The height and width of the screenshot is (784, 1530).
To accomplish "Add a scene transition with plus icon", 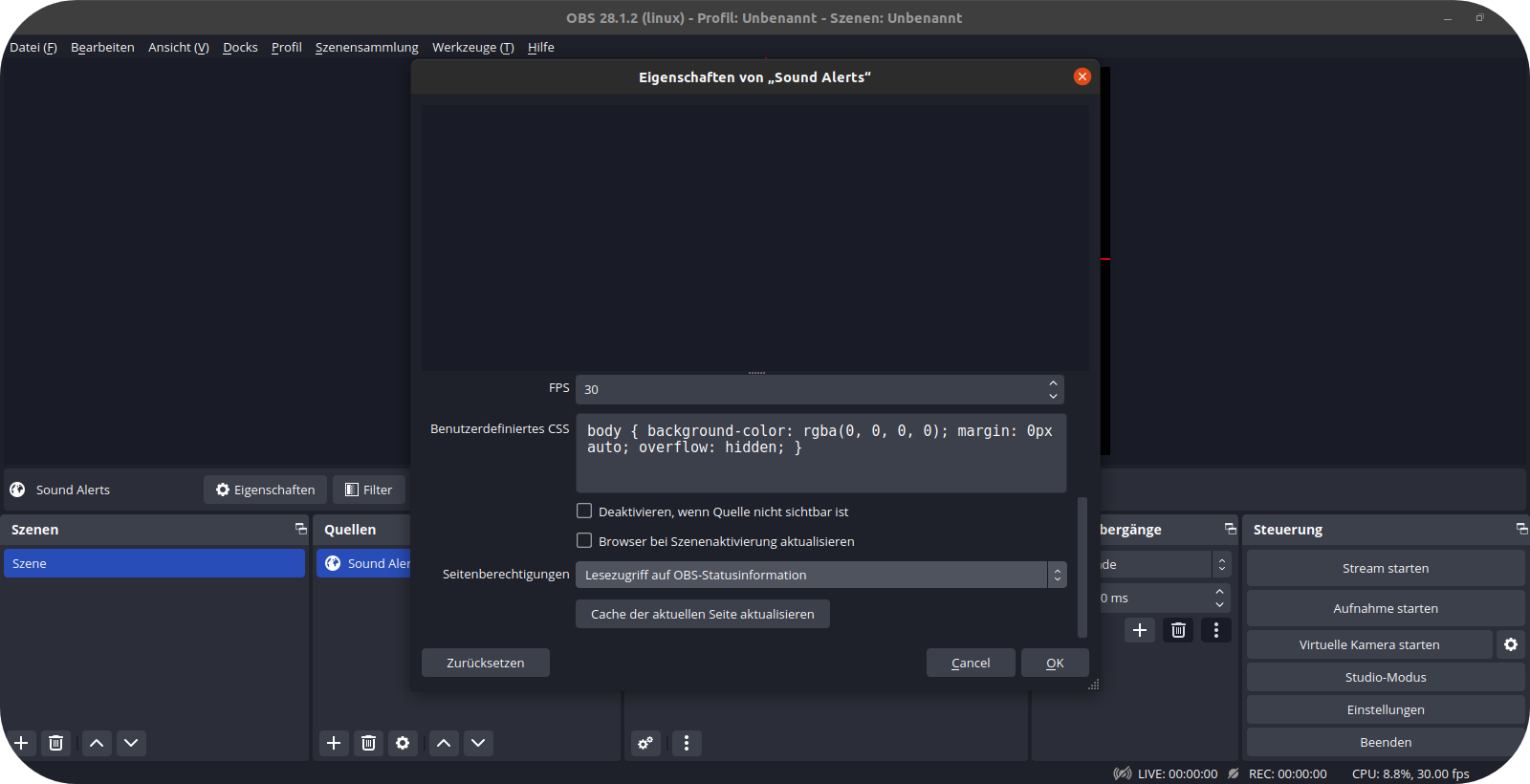I will coord(1140,630).
